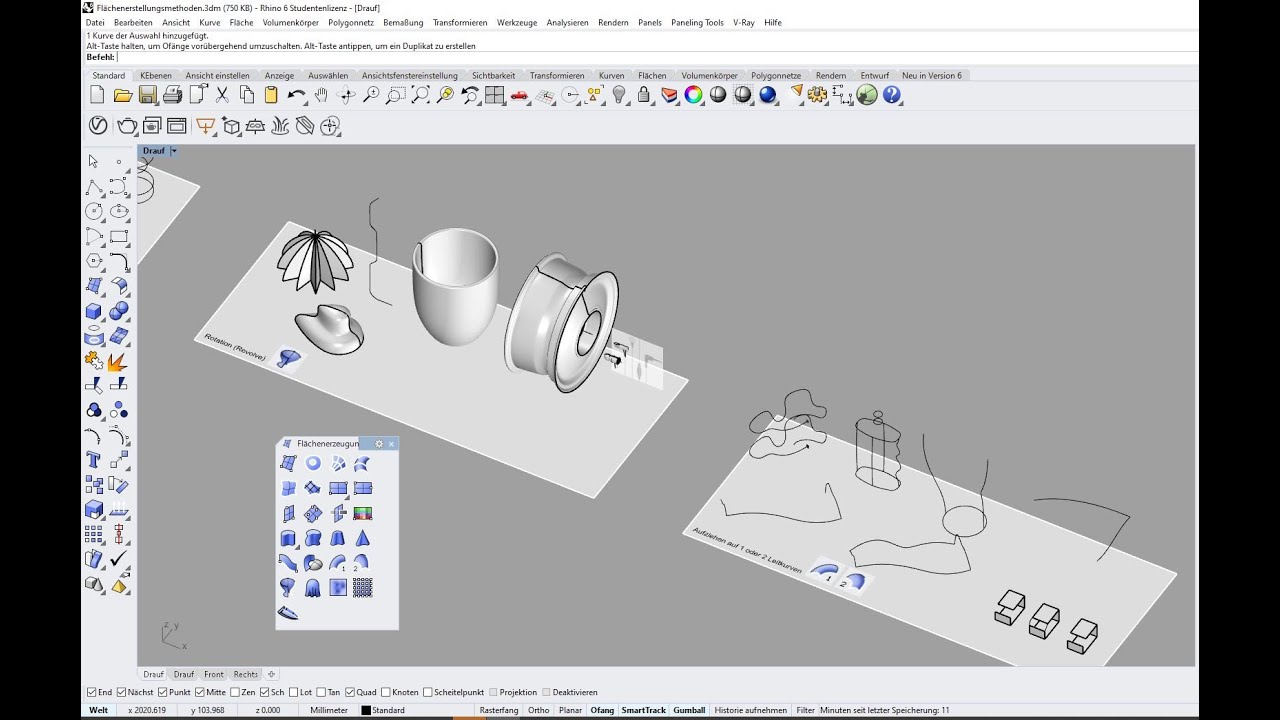Open the Drauf viewport title dropdown arrow
The image size is (1280, 720).
(x=174, y=151)
